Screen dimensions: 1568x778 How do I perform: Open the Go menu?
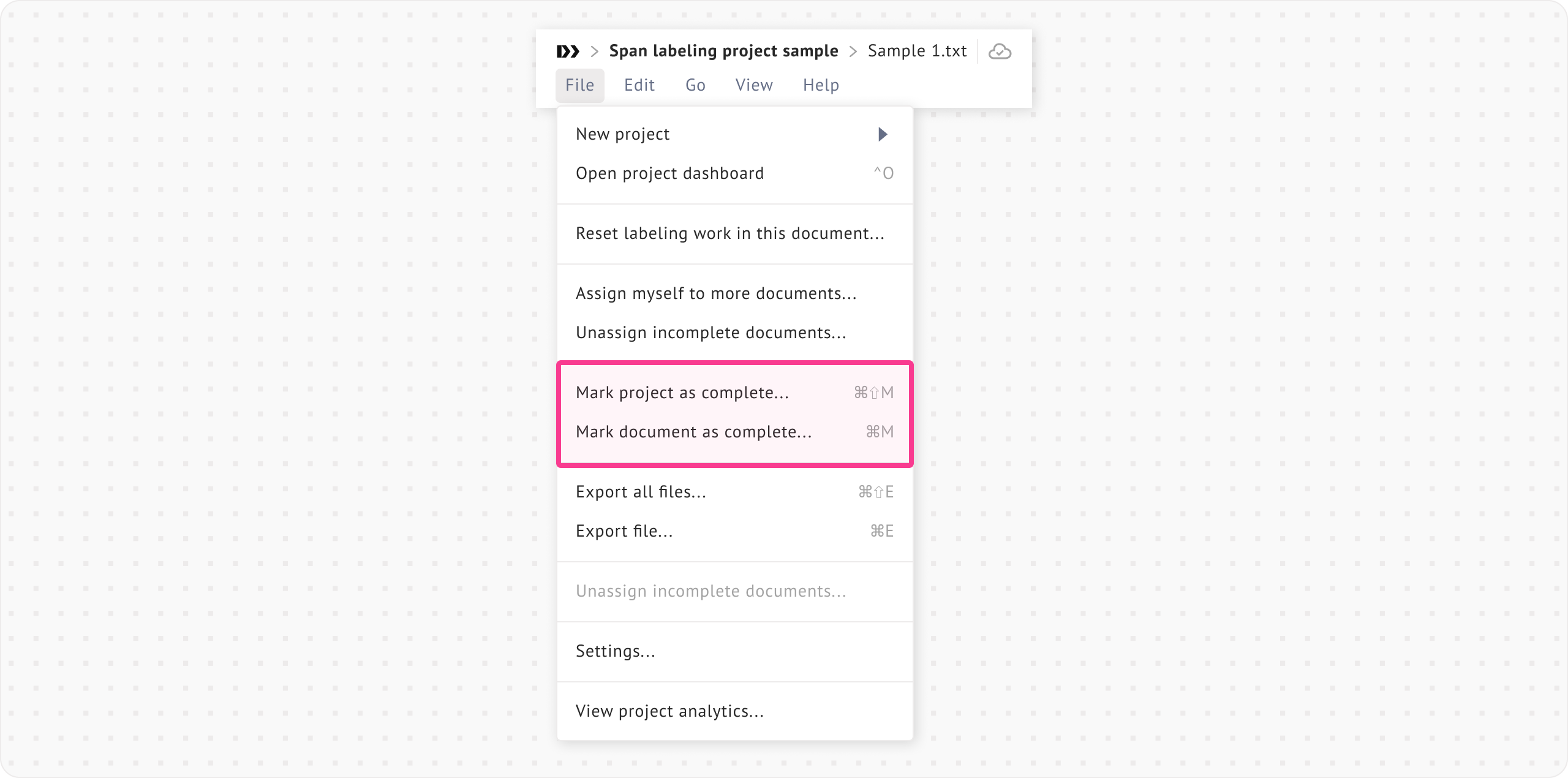click(x=695, y=85)
